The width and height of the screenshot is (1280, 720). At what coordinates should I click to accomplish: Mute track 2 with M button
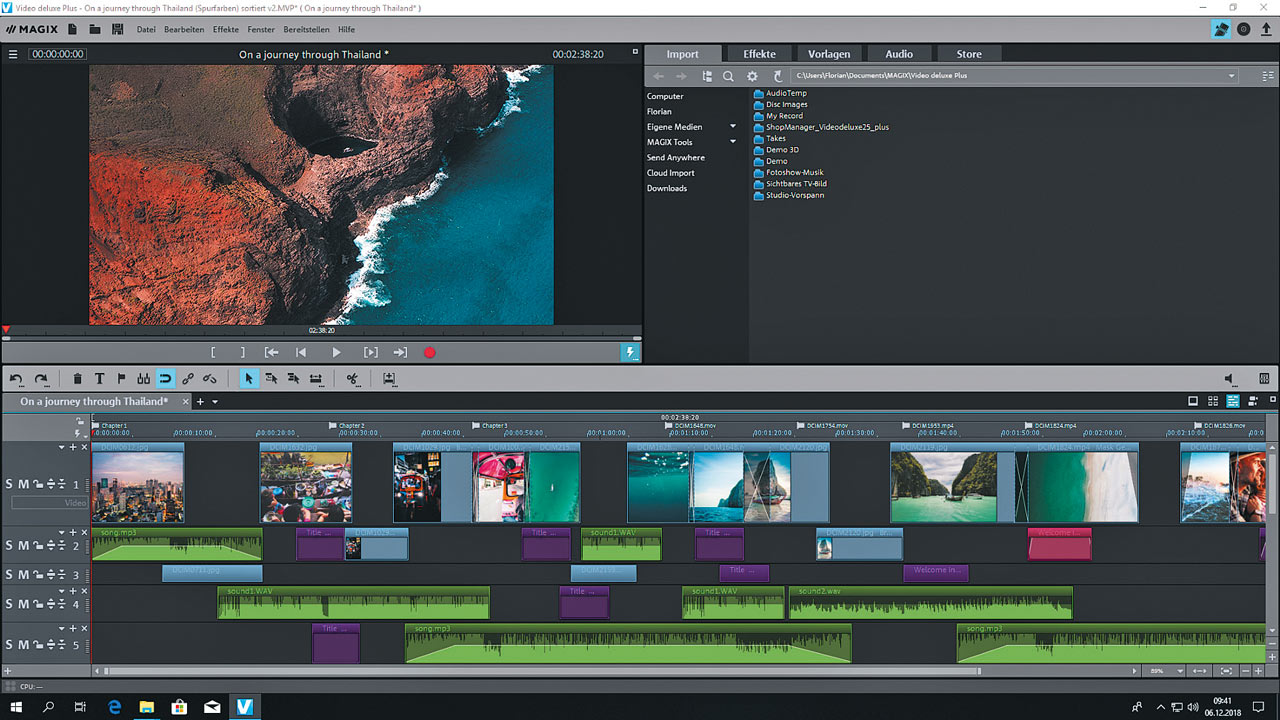(23, 546)
